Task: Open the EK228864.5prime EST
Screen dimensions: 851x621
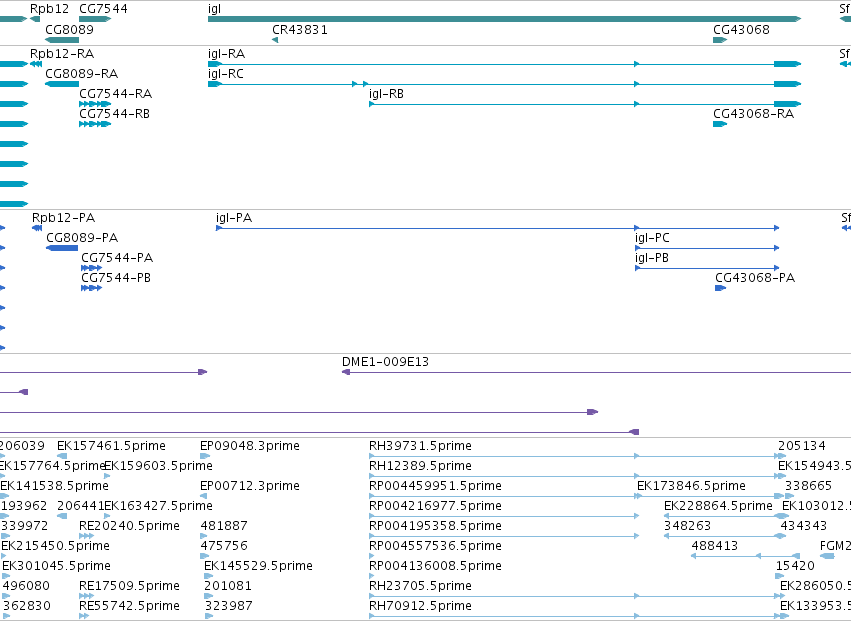Action: 726,516
